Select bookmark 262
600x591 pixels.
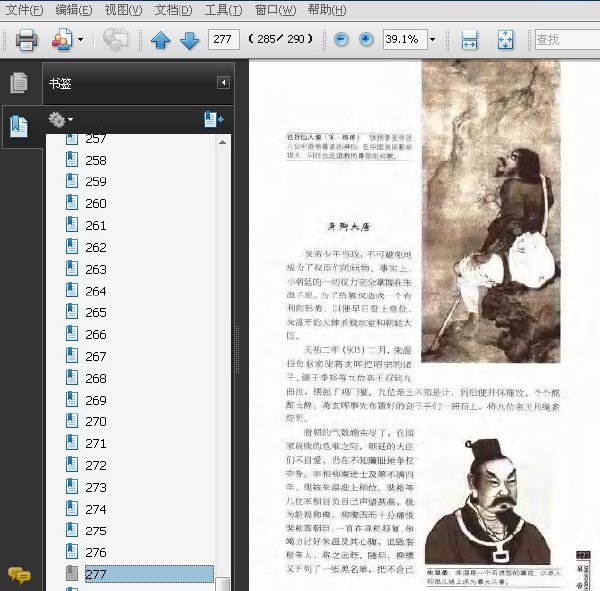coord(96,247)
